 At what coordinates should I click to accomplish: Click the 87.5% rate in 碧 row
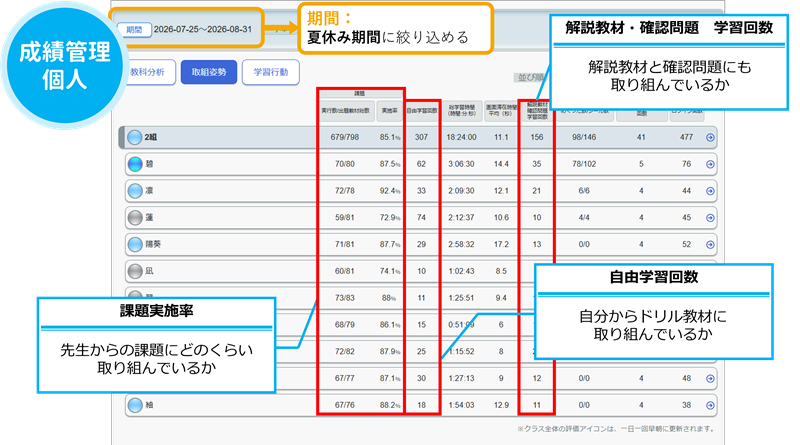(x=390, y=164)
